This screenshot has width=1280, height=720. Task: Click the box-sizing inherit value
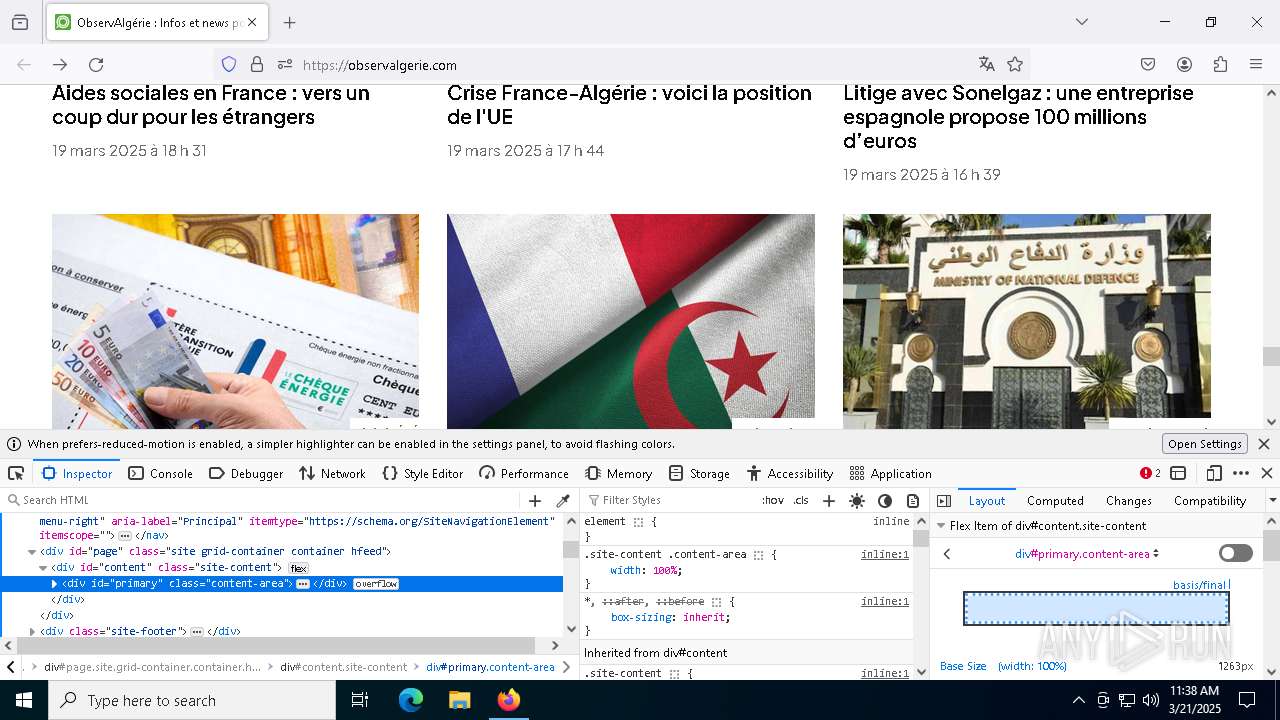[x=704, y=617]
